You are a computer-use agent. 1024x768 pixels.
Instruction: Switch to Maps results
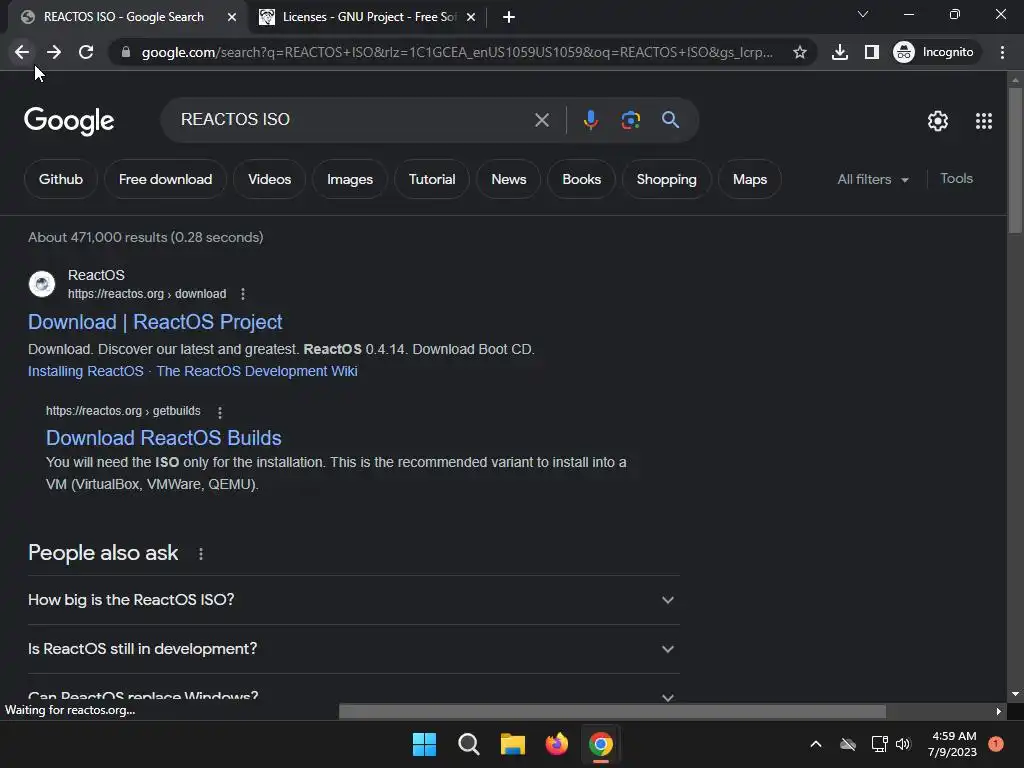749,180
